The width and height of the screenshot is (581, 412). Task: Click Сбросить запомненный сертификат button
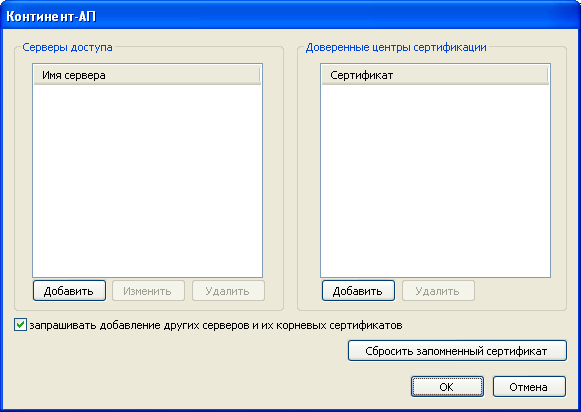coord(457,351)
